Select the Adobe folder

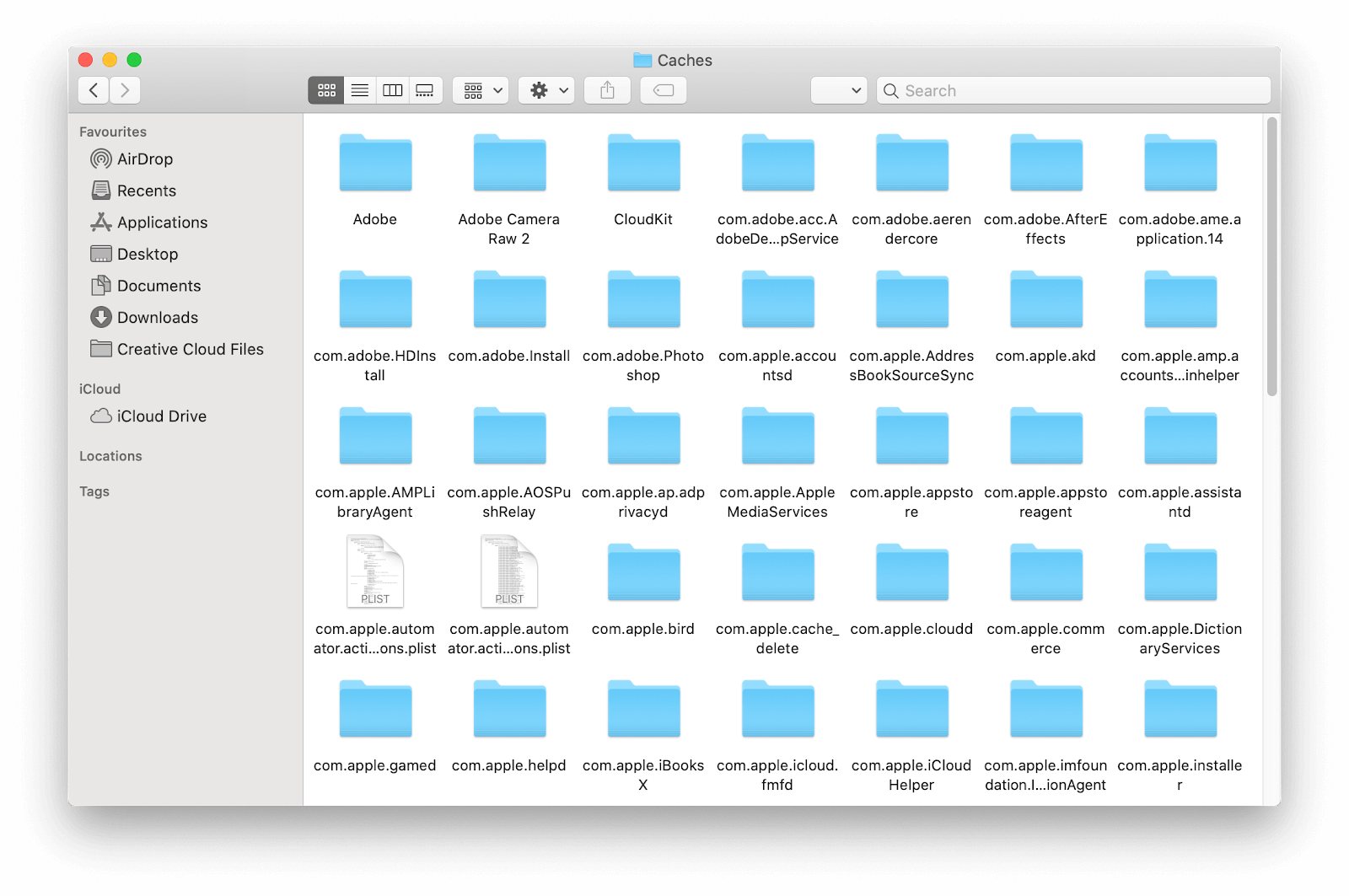pyautogui.click(x=375, y=164)
